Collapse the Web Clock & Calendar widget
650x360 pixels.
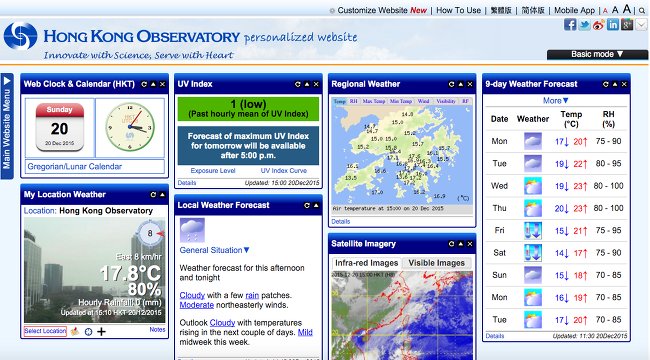coord(153,84)
